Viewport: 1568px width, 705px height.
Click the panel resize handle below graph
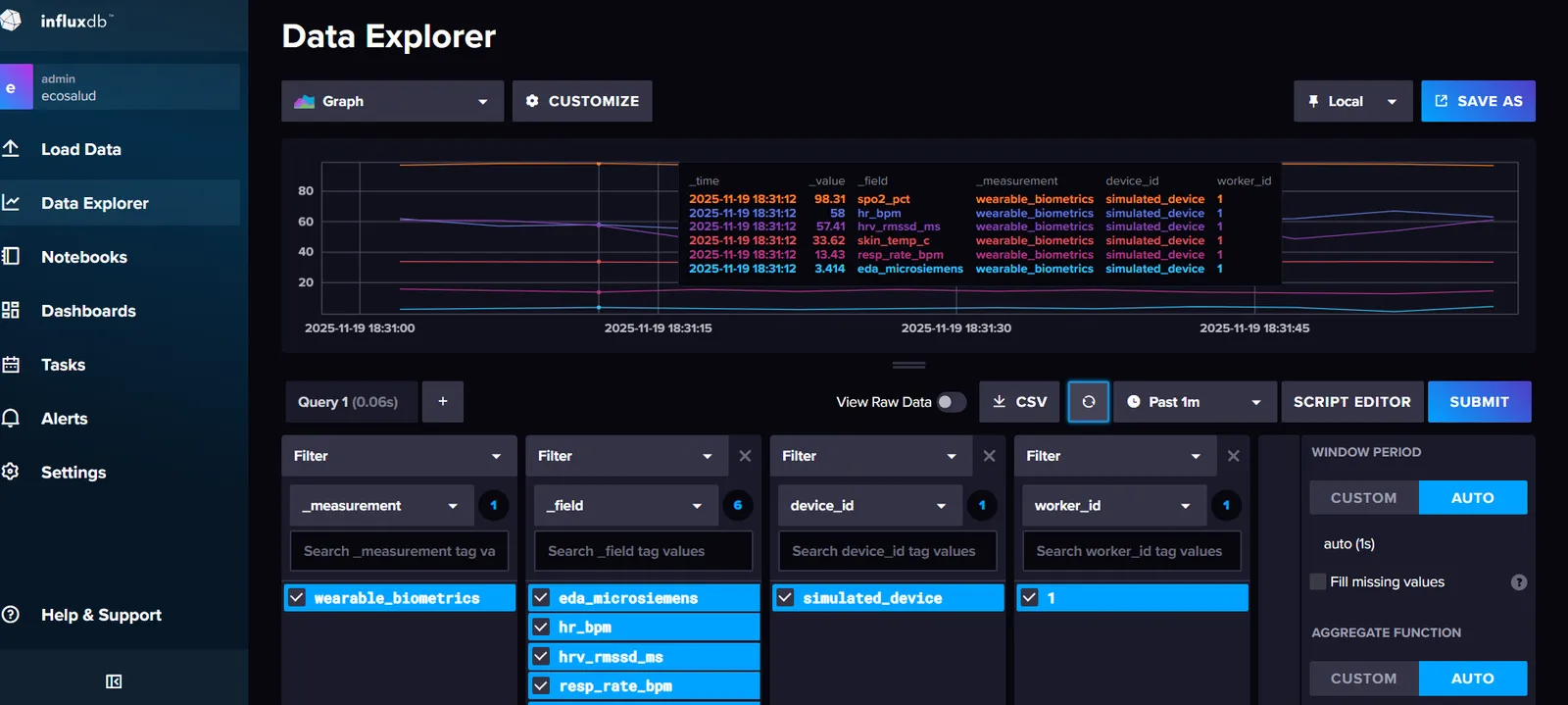[908, 365]
